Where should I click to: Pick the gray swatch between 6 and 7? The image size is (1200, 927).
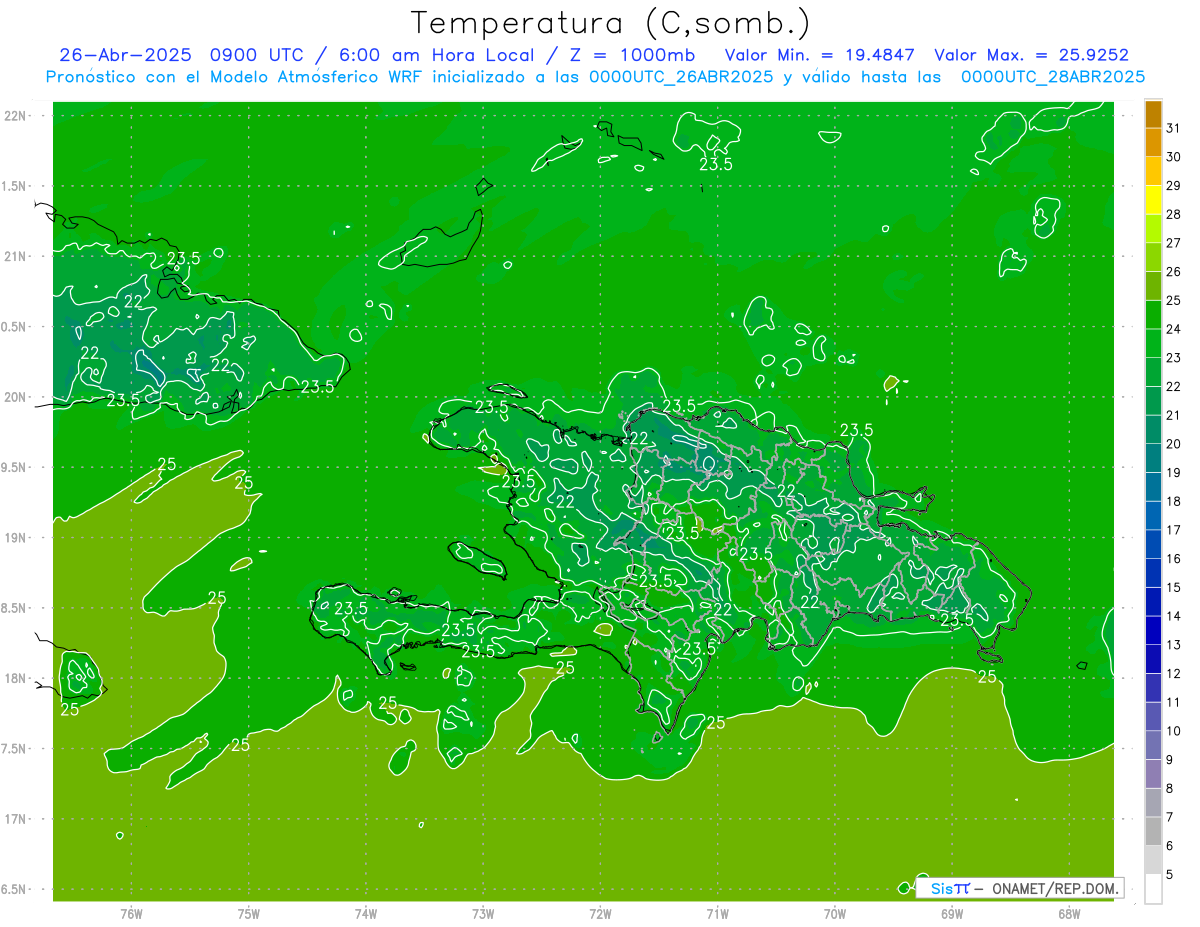point(1154,832)
